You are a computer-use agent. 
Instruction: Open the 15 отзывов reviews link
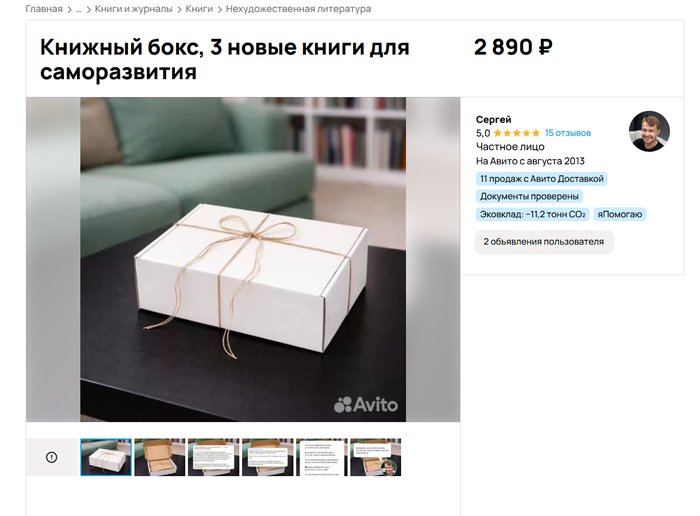tap(568, 133)
